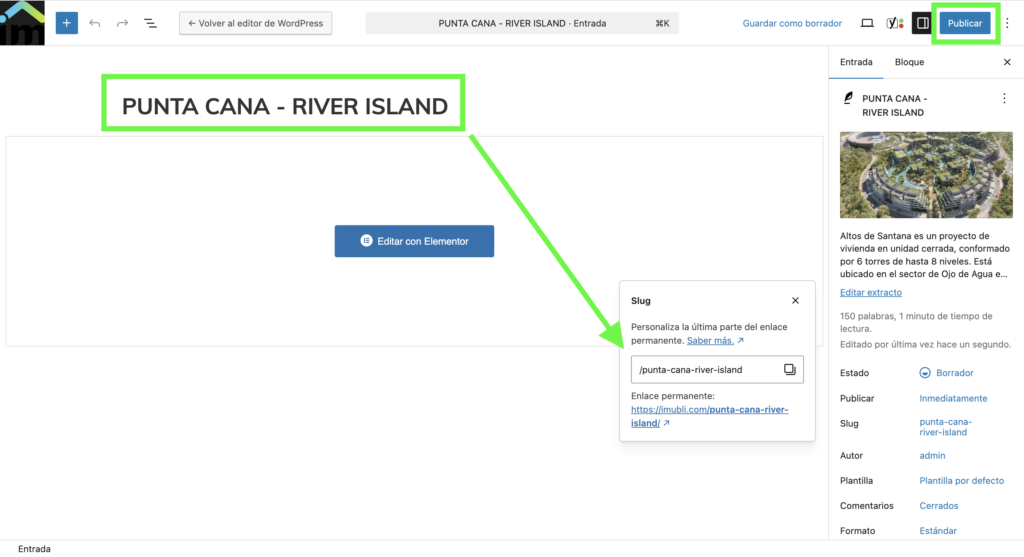Copy the slug with the copy icon
The height and width of the screenshot is (557, 1024).
(x=789, y=370)
